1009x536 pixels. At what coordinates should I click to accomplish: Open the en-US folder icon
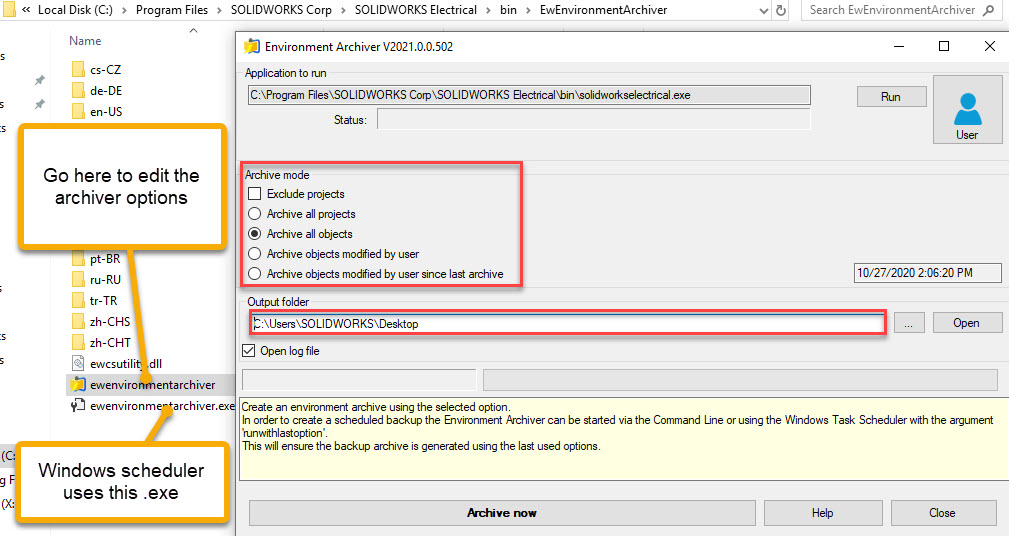79,111
